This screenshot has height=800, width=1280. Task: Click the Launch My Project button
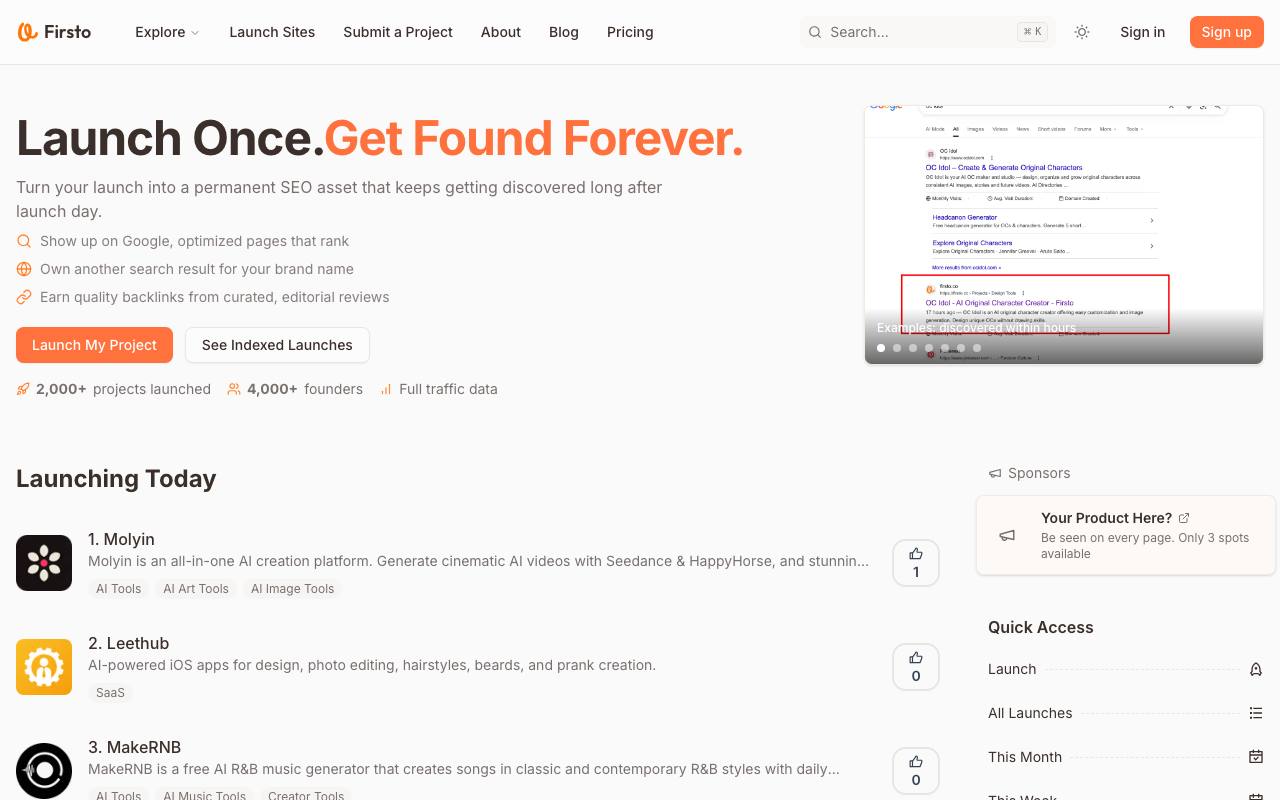click(94, 345)
